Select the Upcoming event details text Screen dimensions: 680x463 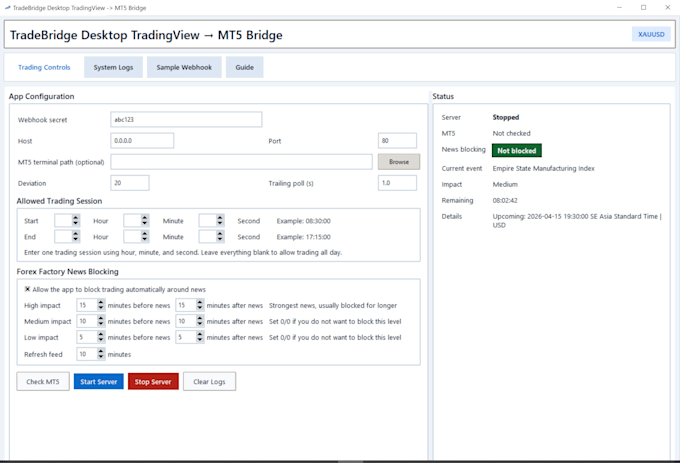click(577, 221)
